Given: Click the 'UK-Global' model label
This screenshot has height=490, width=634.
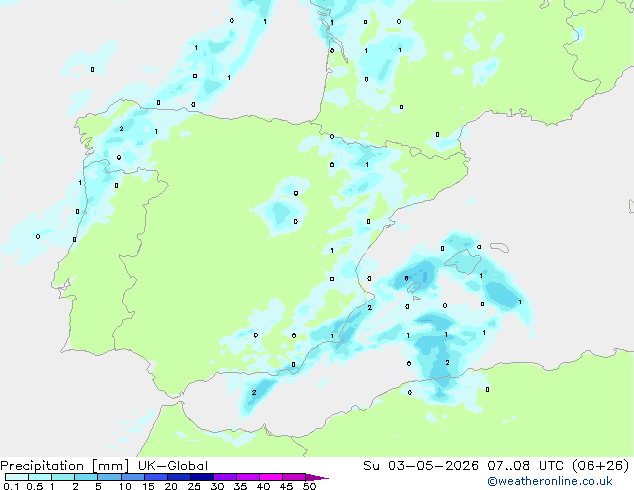Looking at the screenshot, I should (x=173, y=466).
